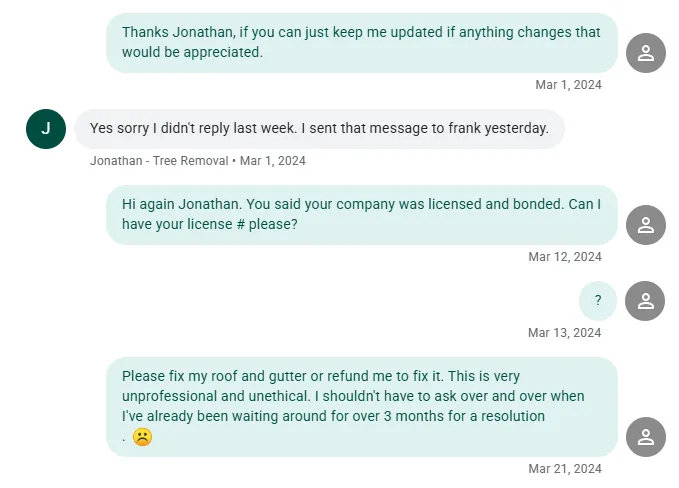Viewport: 679px width, 488px height.
Task: Click the 'Mar 12, 2024' timestamp
Action: pos(565,257)
